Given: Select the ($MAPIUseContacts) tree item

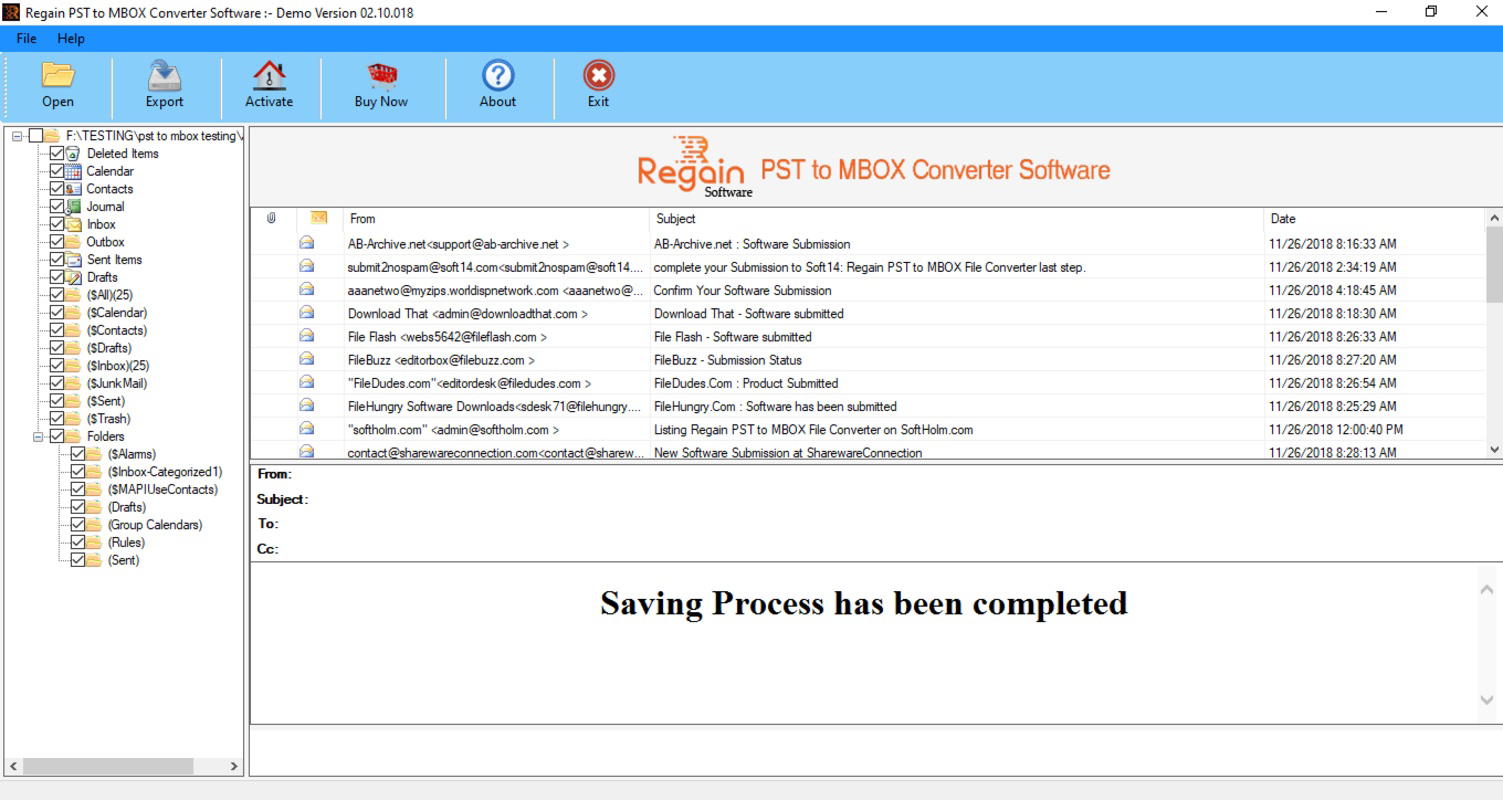Looking at the screenshot, I should pos(162,490).
